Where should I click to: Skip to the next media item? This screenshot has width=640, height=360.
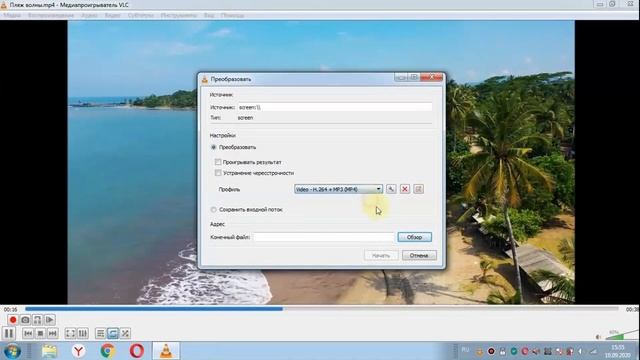click(52, 333)
